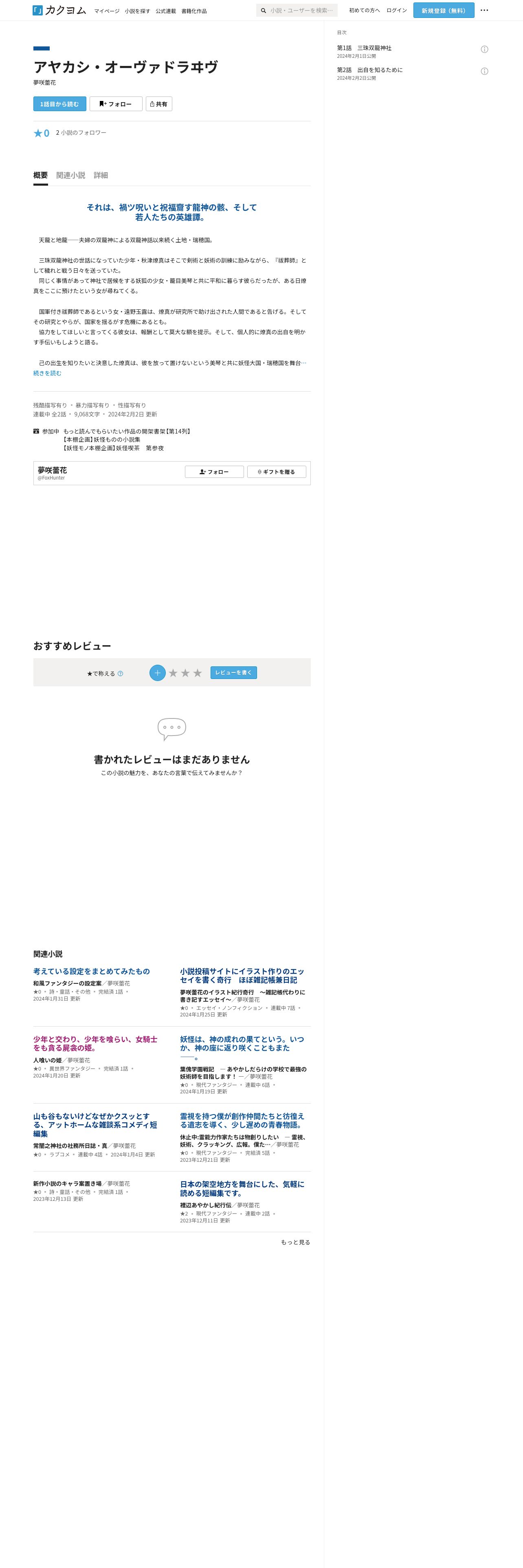Open 書籍化作品 in navigation
Image resolution: width=523 pixels, height=1568 pixels.
[194, 11]
